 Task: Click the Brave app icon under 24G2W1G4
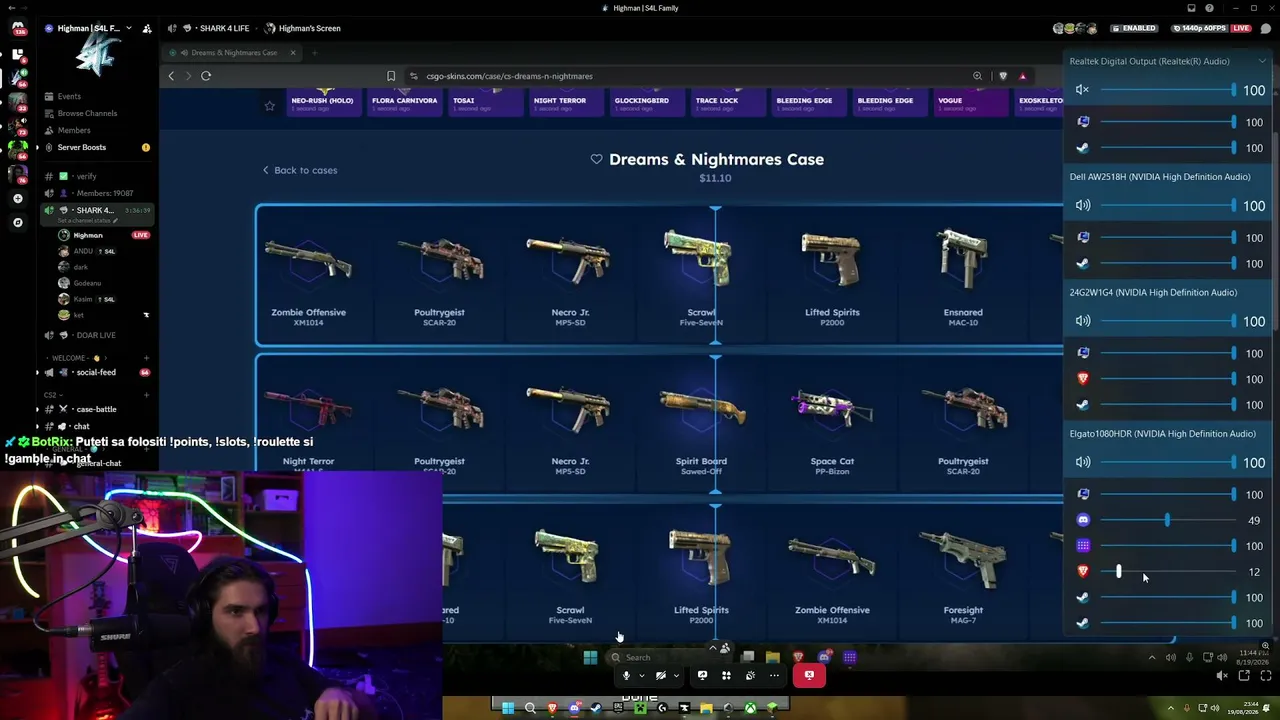[x=1083, y=378]
